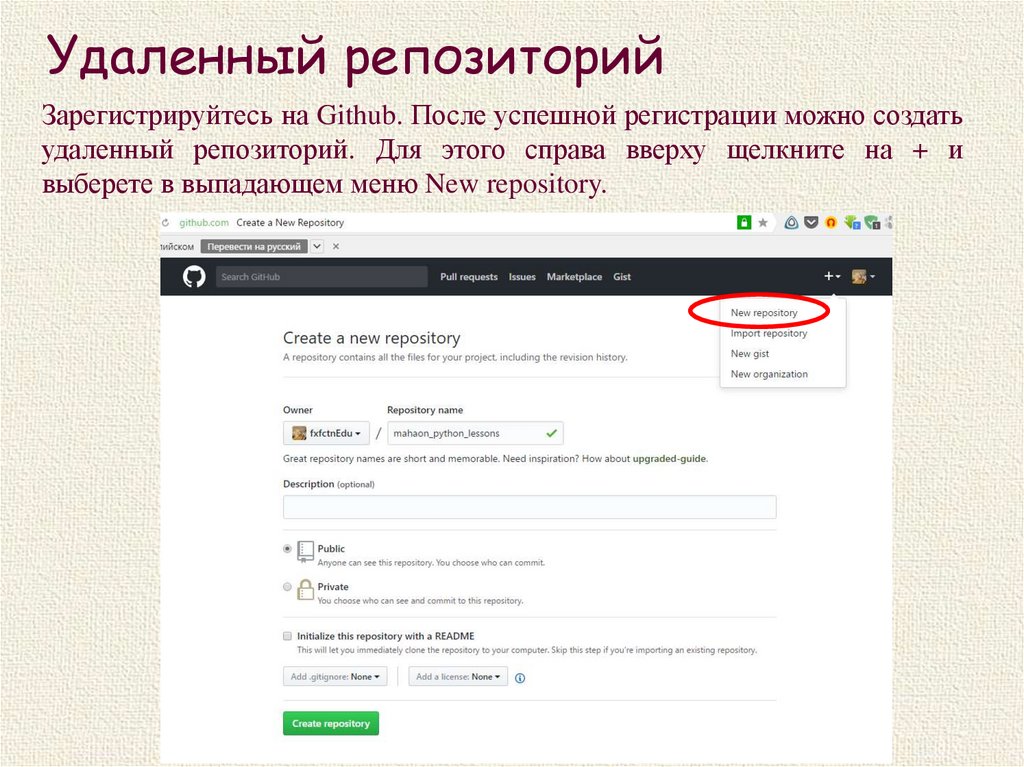Close the translation bar with X
Viewport: 1024px width, 767px height.
(x=336, y=246)
